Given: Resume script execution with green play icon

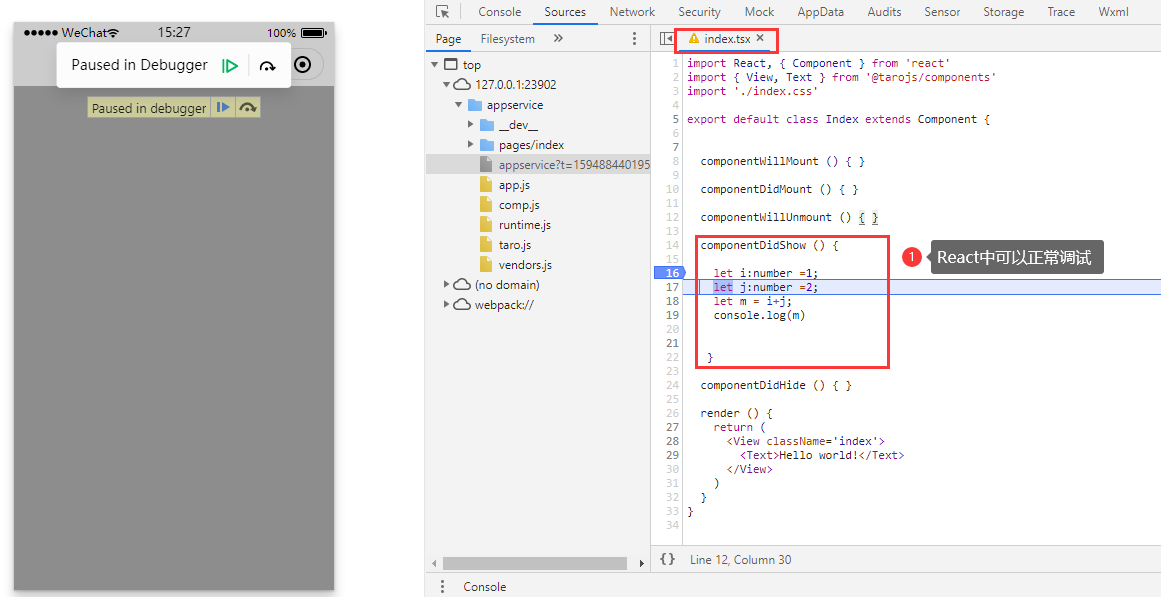Looking at the screenshot, I should [x=229, y=64].
